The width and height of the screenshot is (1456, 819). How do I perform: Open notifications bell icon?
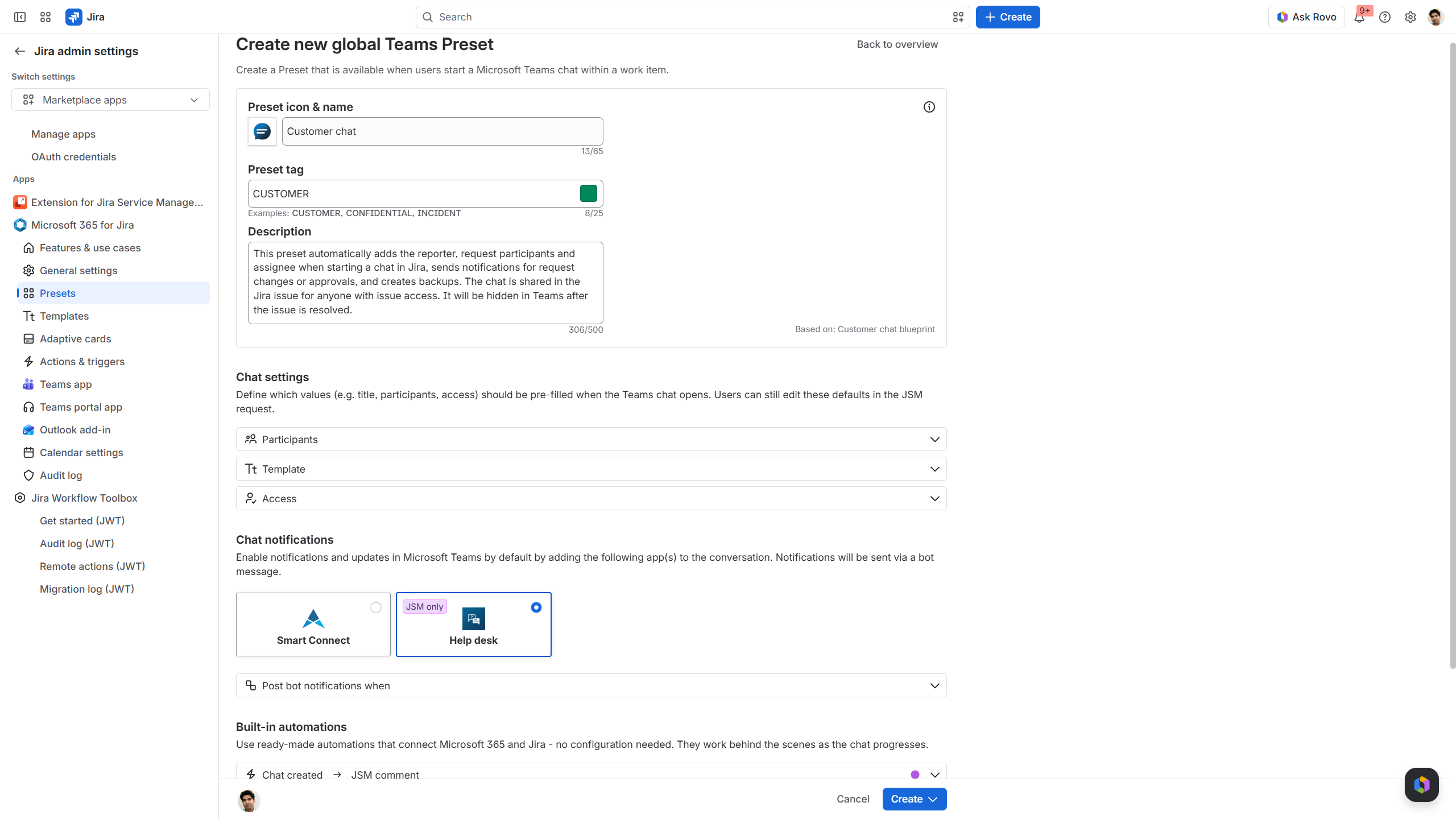(1359, 17)
